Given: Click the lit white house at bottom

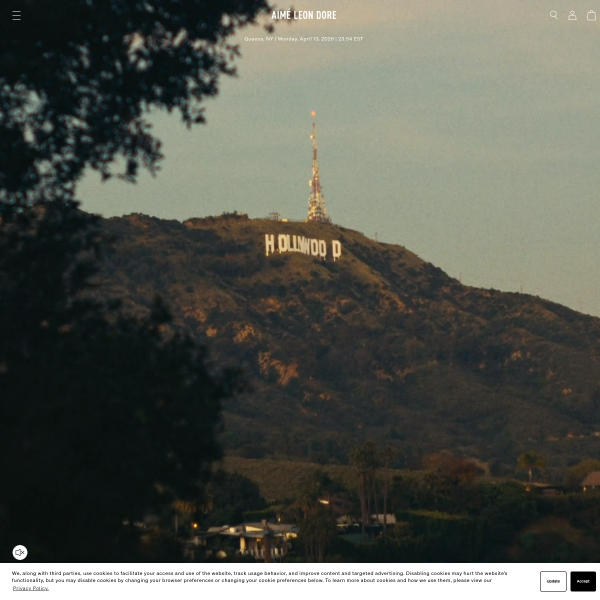Looking at the screenshot, I should pos(255,533).
